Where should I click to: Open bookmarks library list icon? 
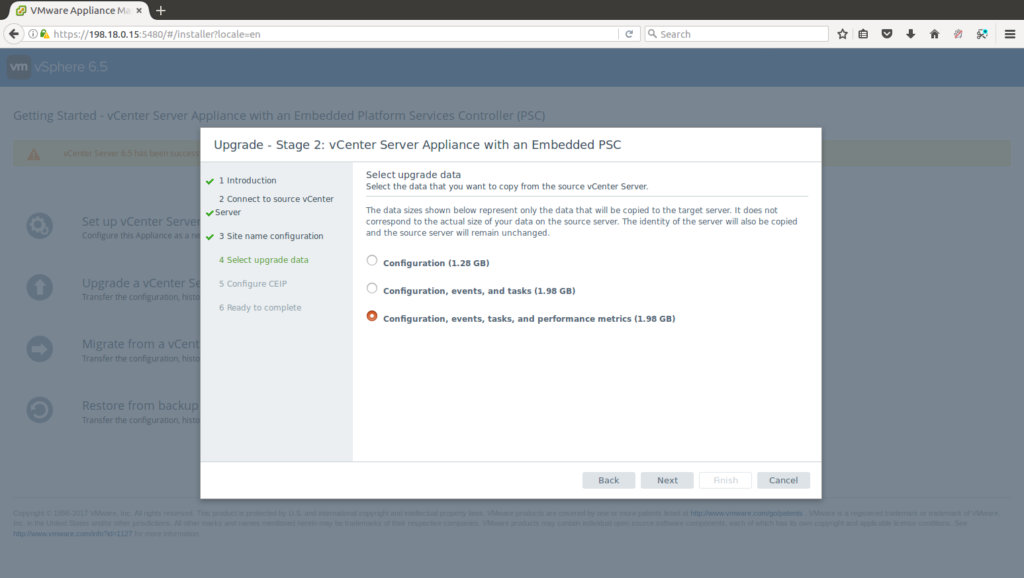coord(863,34)
